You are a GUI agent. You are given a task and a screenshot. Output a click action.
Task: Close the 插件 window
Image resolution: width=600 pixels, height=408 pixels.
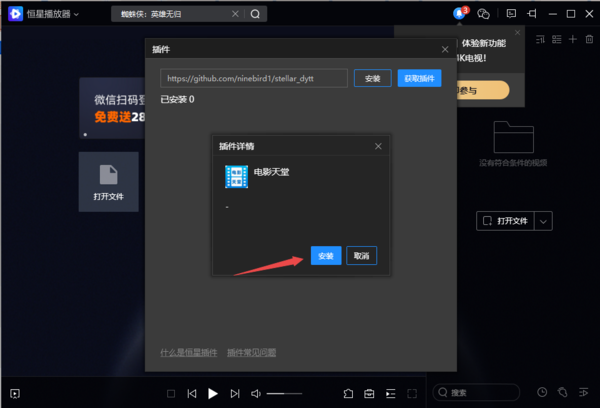point(445,49)
